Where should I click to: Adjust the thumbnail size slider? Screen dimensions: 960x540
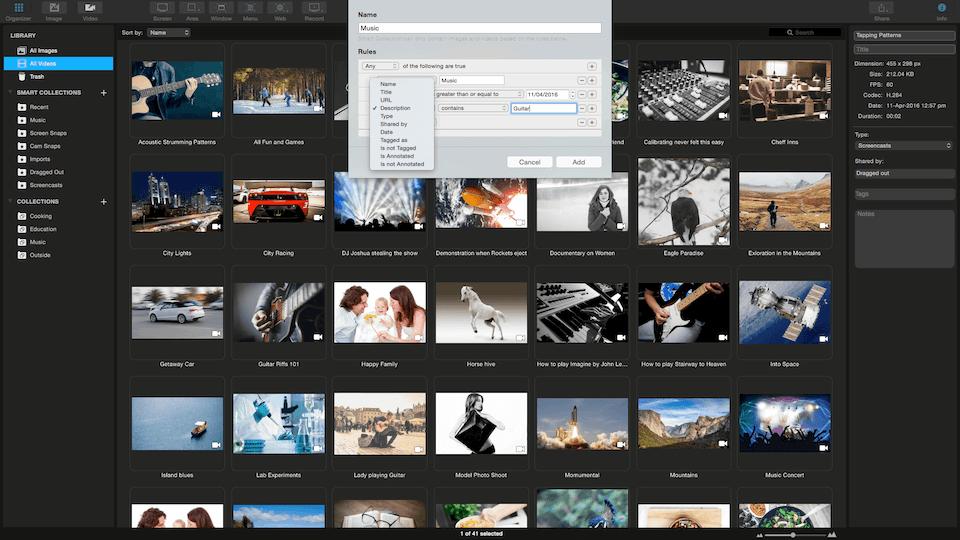793,535
